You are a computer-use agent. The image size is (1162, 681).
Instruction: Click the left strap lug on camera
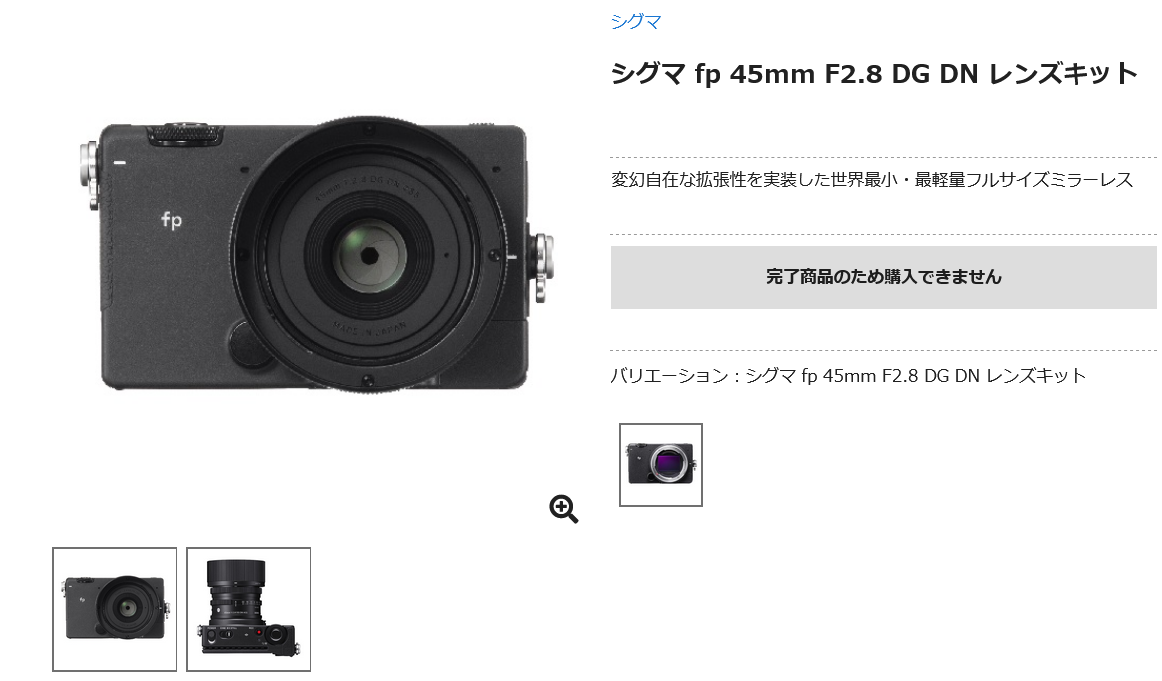point(90,175)
